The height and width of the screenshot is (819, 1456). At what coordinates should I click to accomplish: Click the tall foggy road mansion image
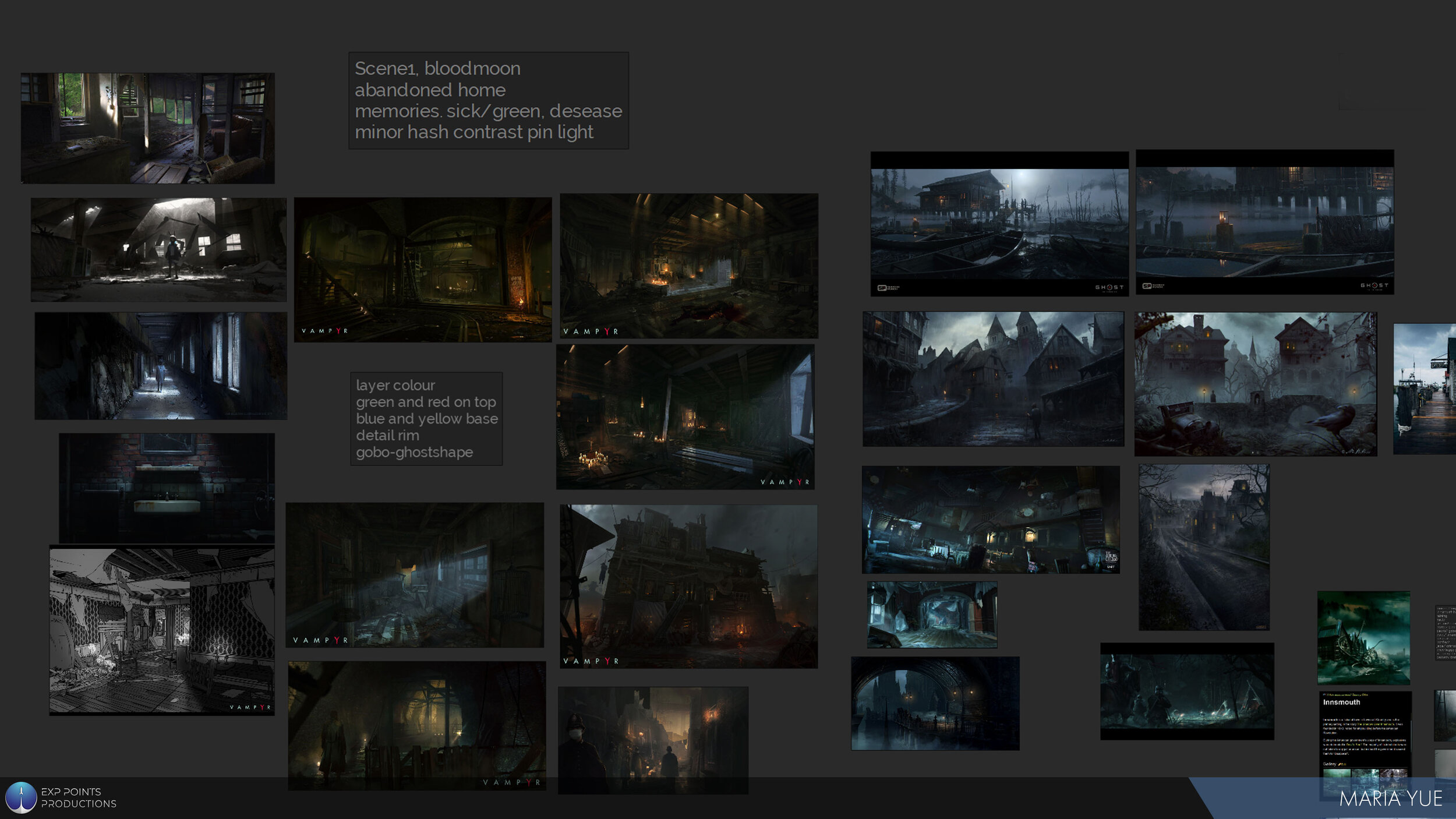tap(1204, 547)
